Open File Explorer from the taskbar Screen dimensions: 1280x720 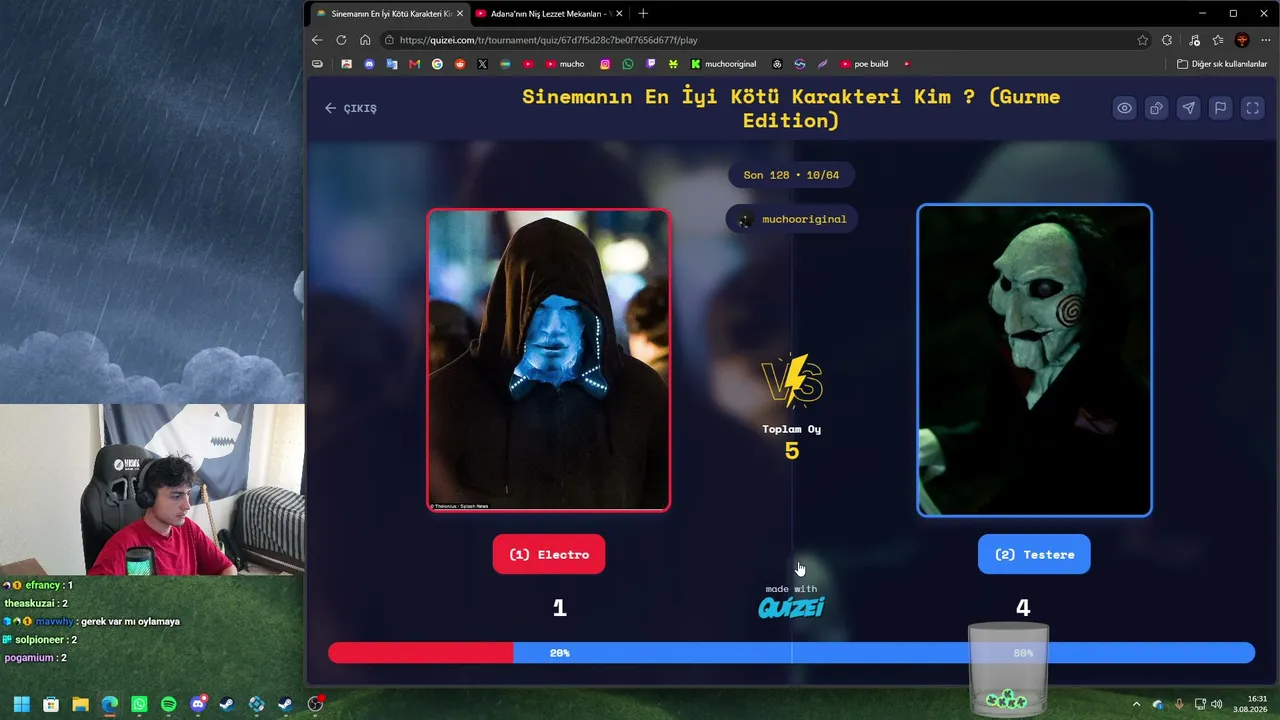pyautogui.click(x=80, y=704)
